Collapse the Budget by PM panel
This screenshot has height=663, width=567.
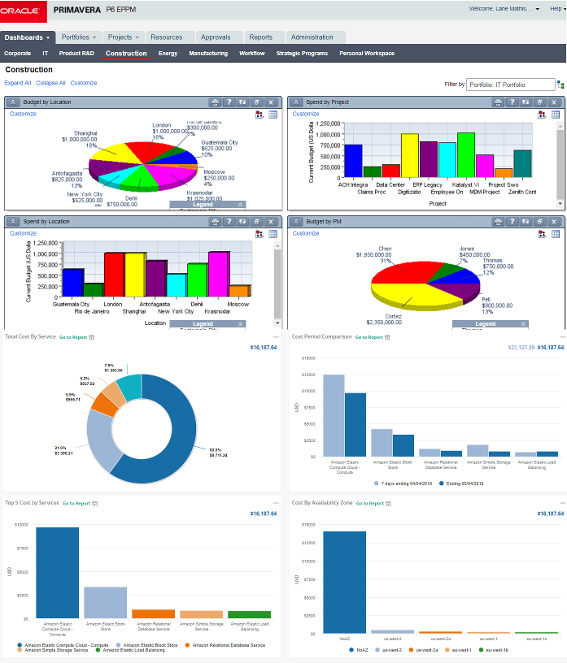pos(296,222)
